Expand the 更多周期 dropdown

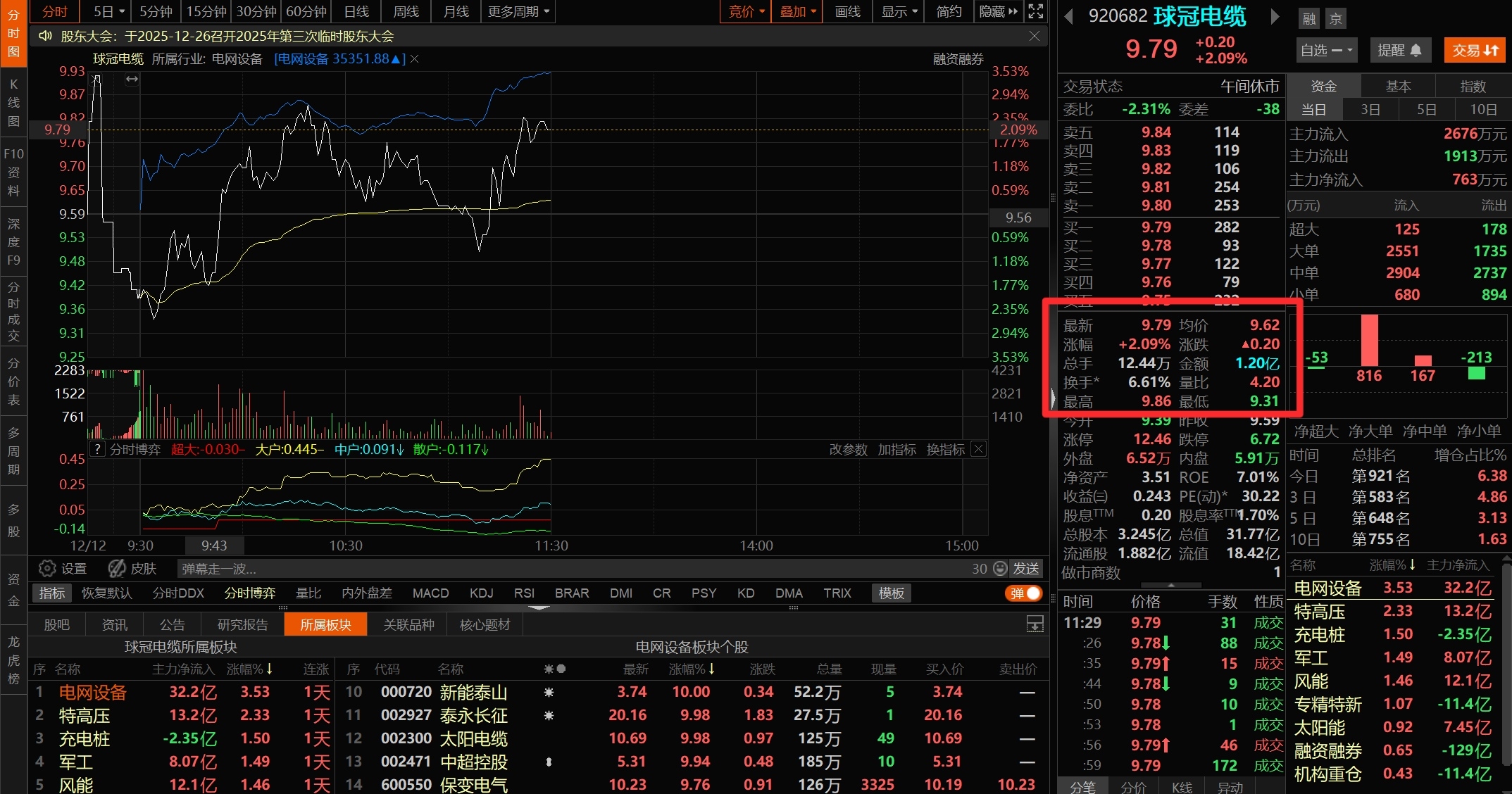pos(518,11)
